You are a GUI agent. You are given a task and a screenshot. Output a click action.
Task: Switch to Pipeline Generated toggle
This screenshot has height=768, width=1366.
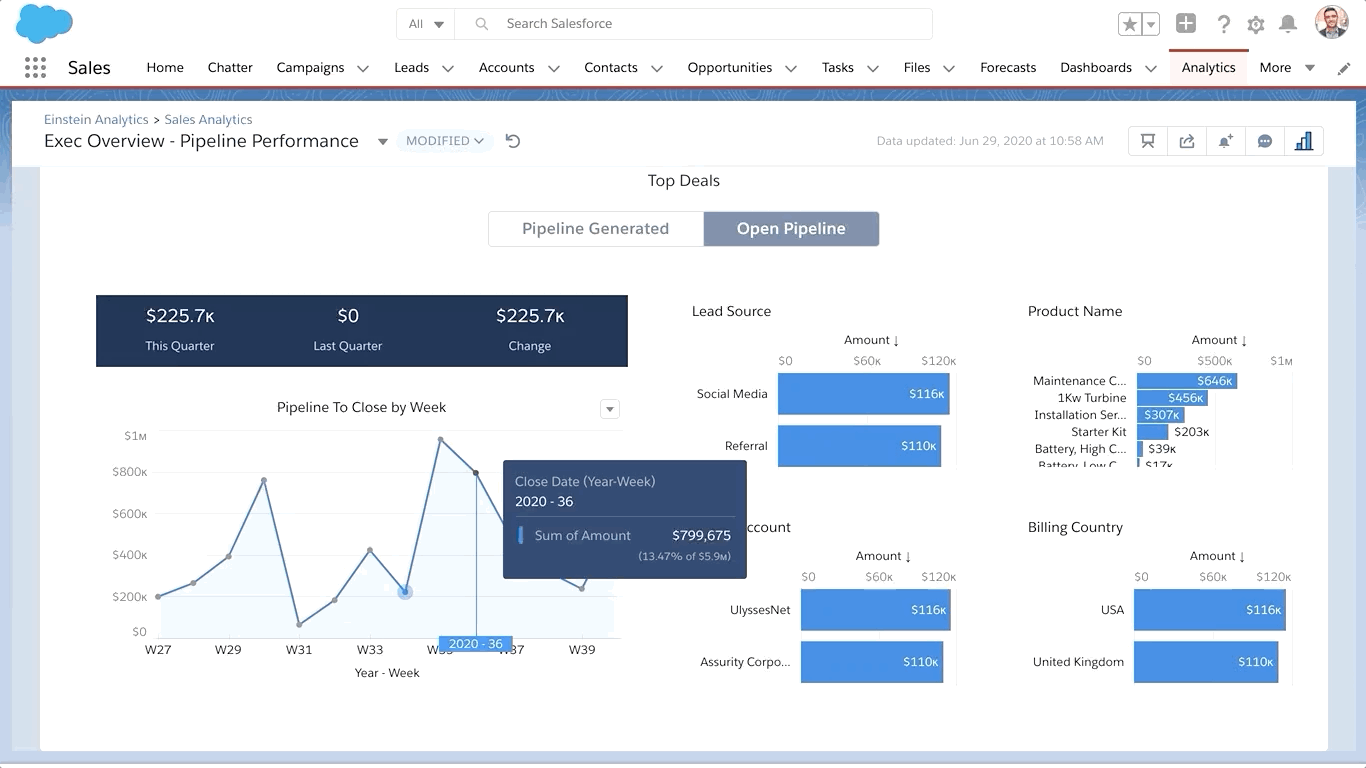click(x=595, y=228)
